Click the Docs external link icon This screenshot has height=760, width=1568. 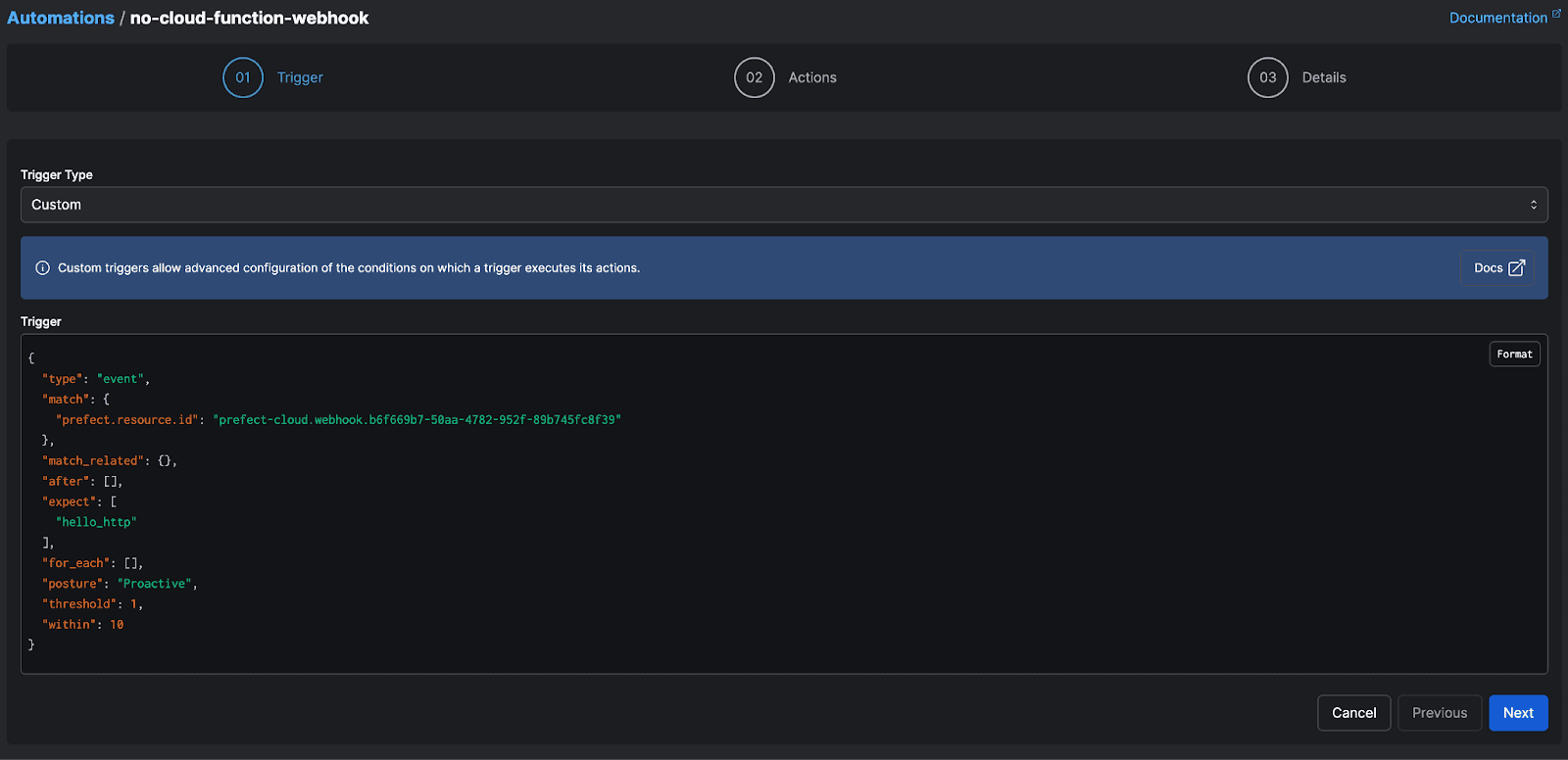click(x=1516, y=268)
